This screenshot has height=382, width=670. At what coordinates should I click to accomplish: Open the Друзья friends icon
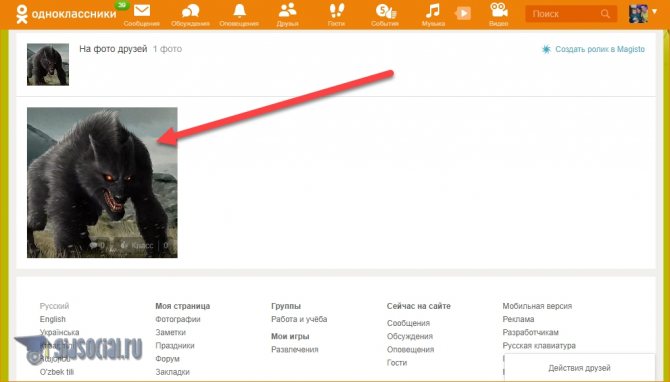(287, 11)
